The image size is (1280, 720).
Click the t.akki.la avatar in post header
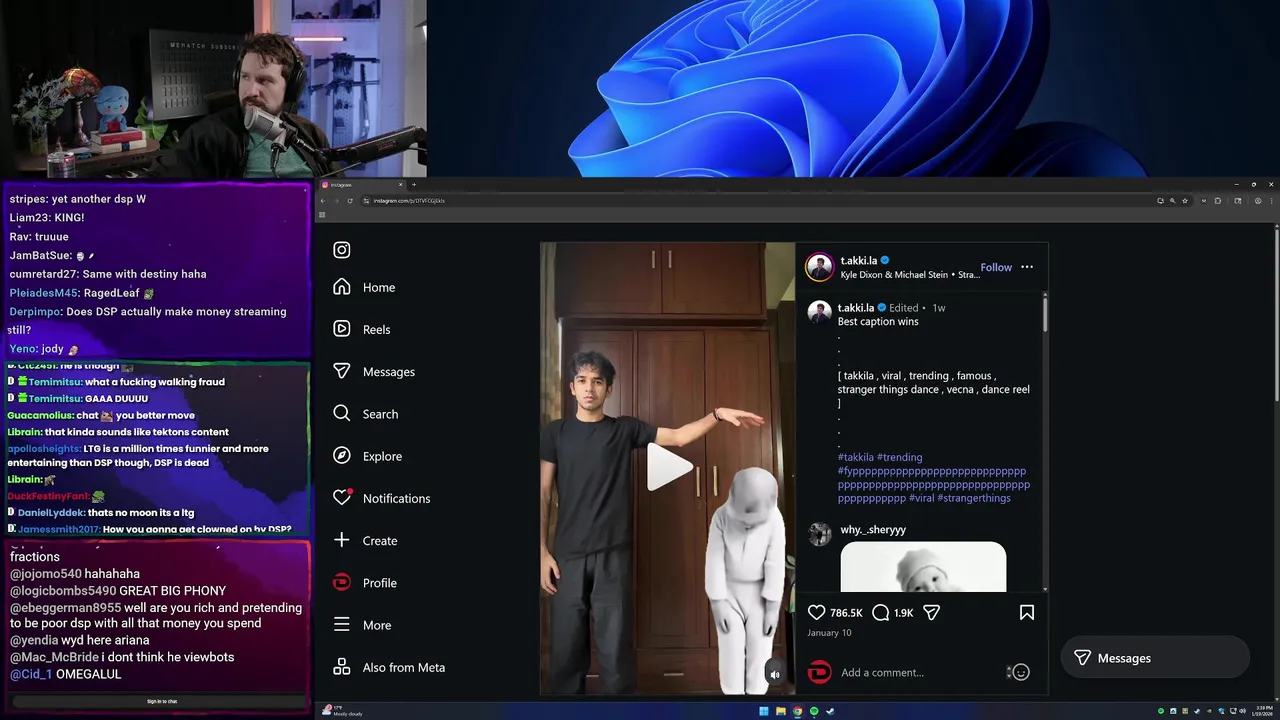820,267
